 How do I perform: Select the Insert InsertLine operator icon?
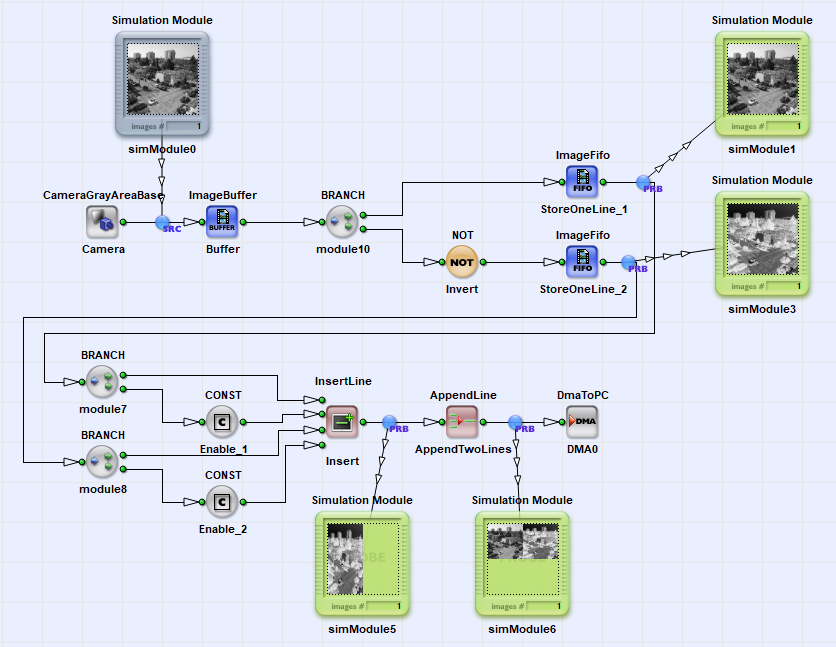click(341, 421)
